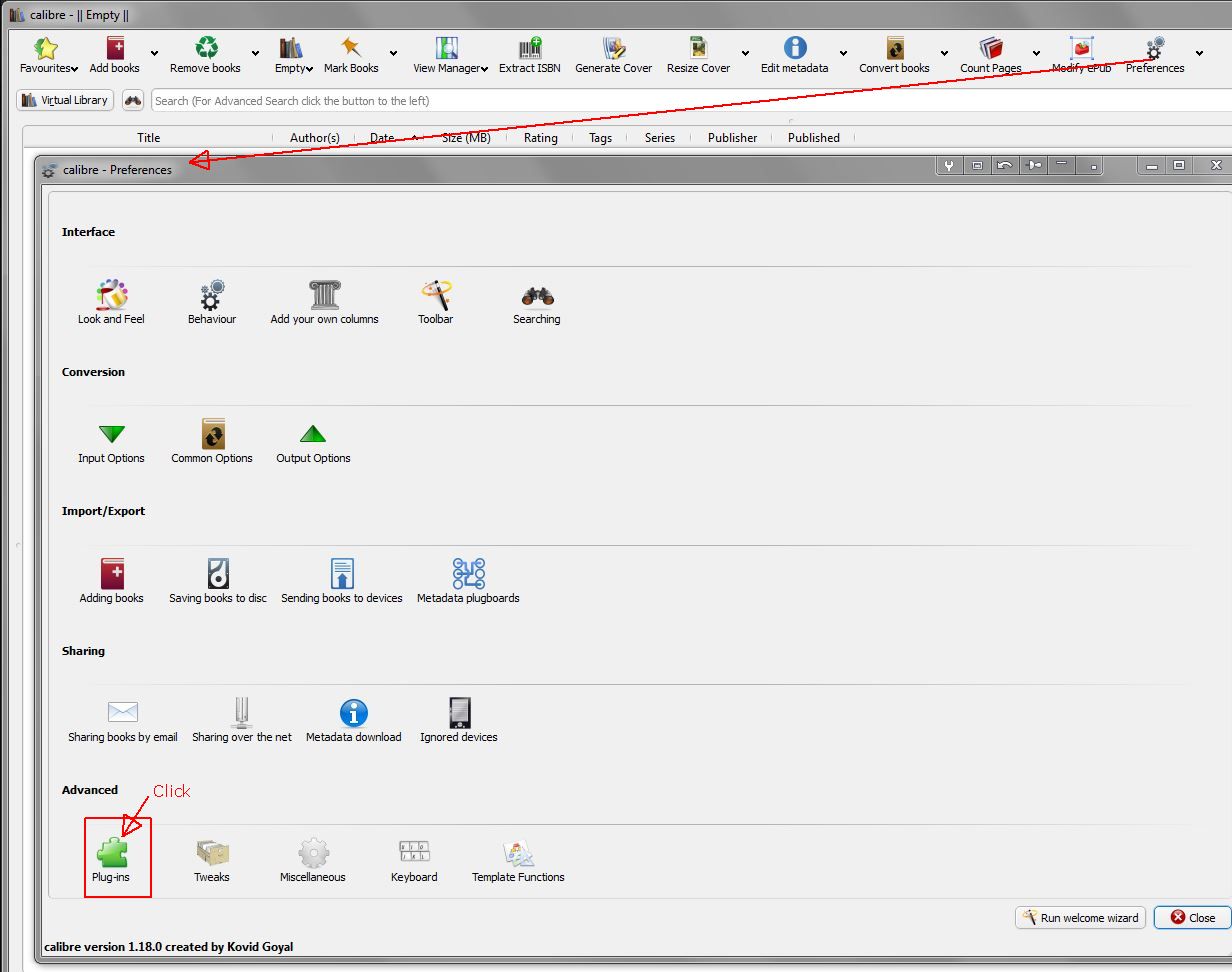The width and height of the screenshot is (1232, 972).
Task: Open Sharing over the net settings
Action: [242, 721]
